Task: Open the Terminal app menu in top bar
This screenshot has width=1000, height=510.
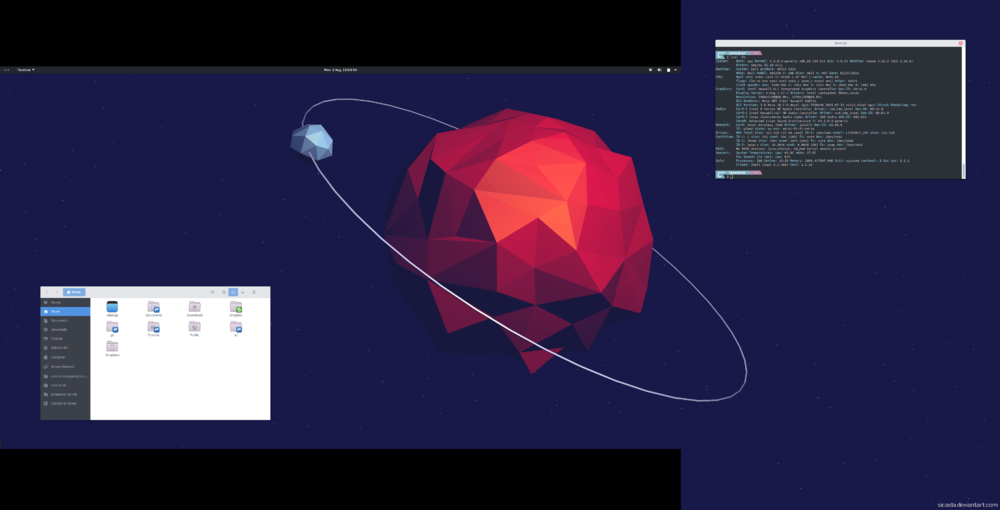Action: click(26, 69)
